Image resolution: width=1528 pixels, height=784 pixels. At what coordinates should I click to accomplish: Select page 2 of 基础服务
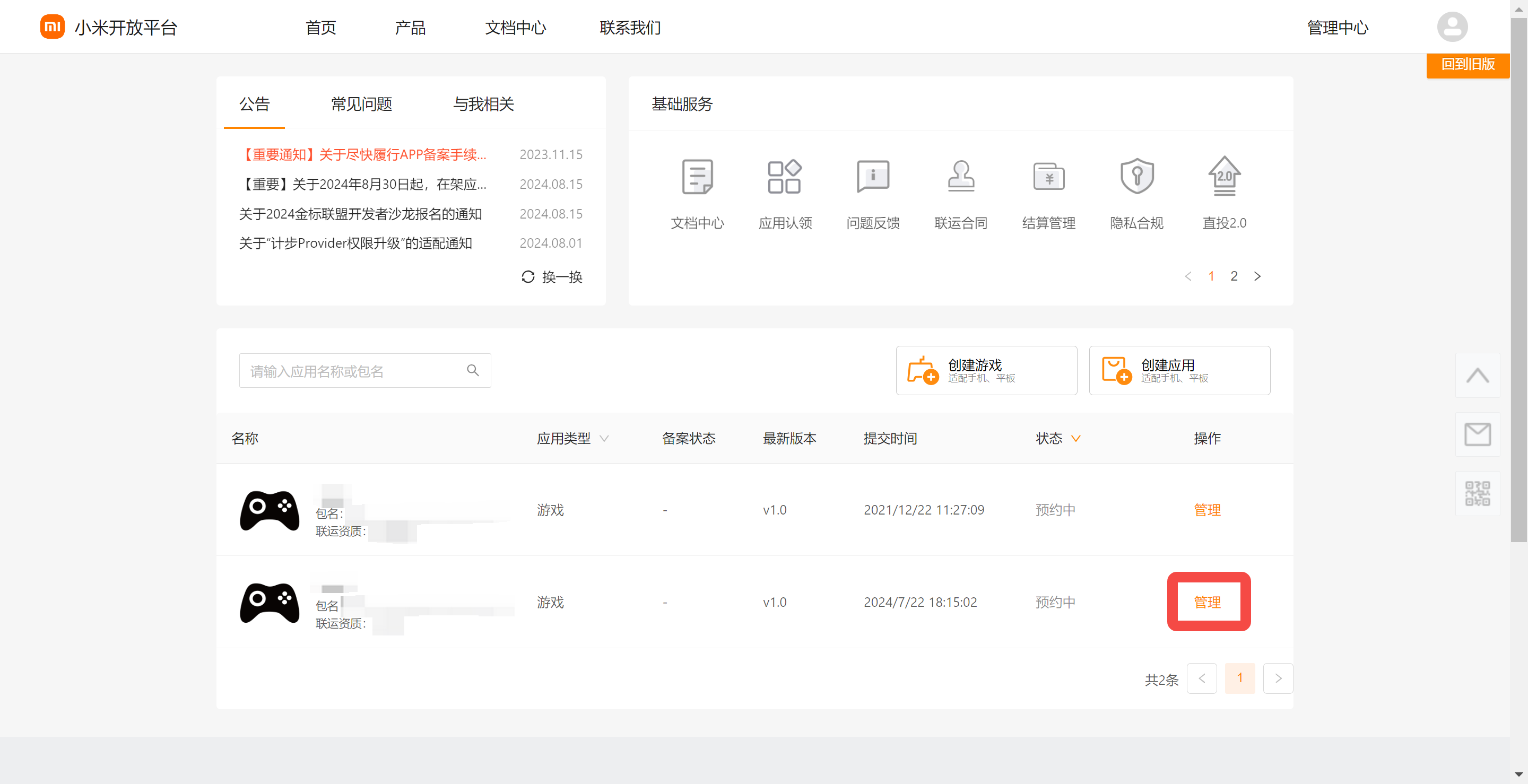(x=1234, y=276)
